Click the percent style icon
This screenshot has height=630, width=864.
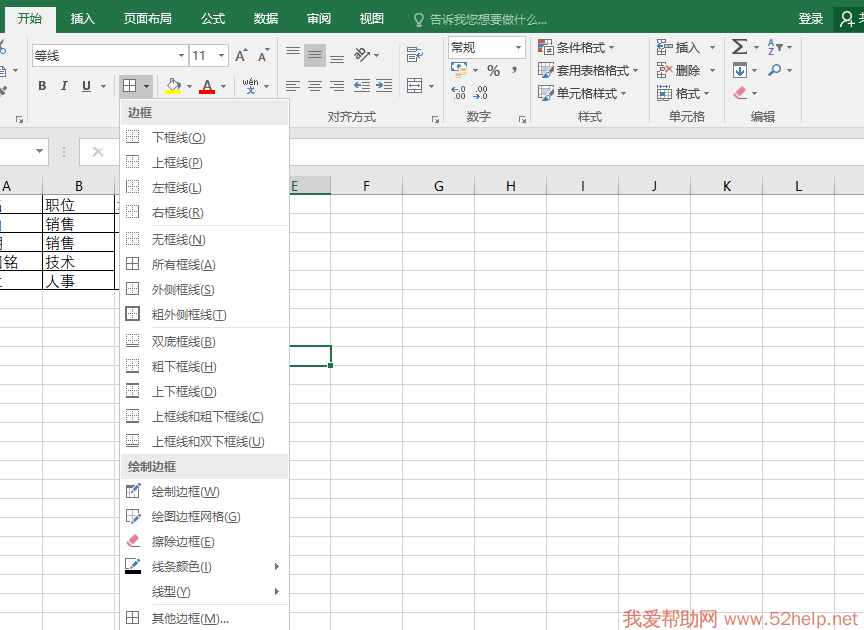(x=493, y=70)
